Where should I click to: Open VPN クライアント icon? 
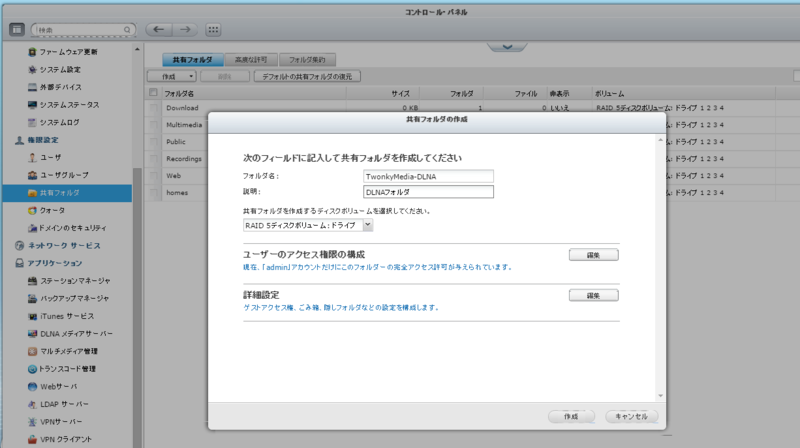click(33, 439)
